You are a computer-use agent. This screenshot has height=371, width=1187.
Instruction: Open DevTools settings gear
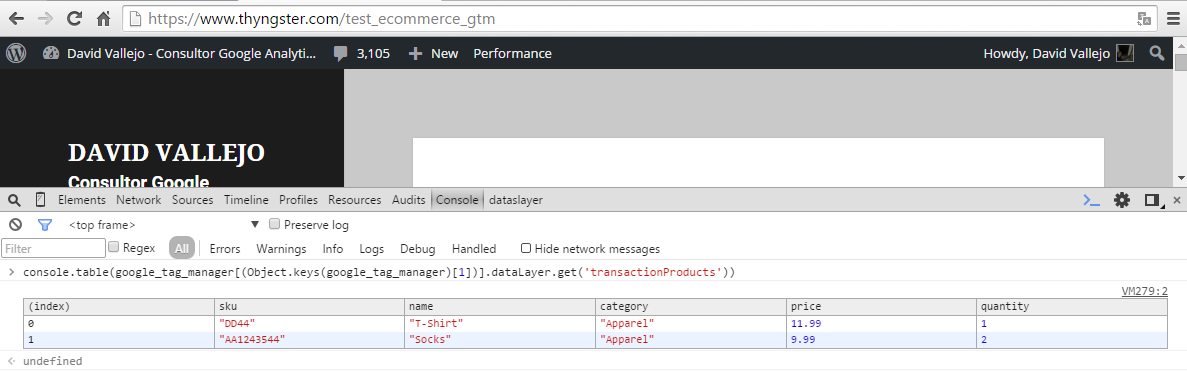(x=1121, y=200)
